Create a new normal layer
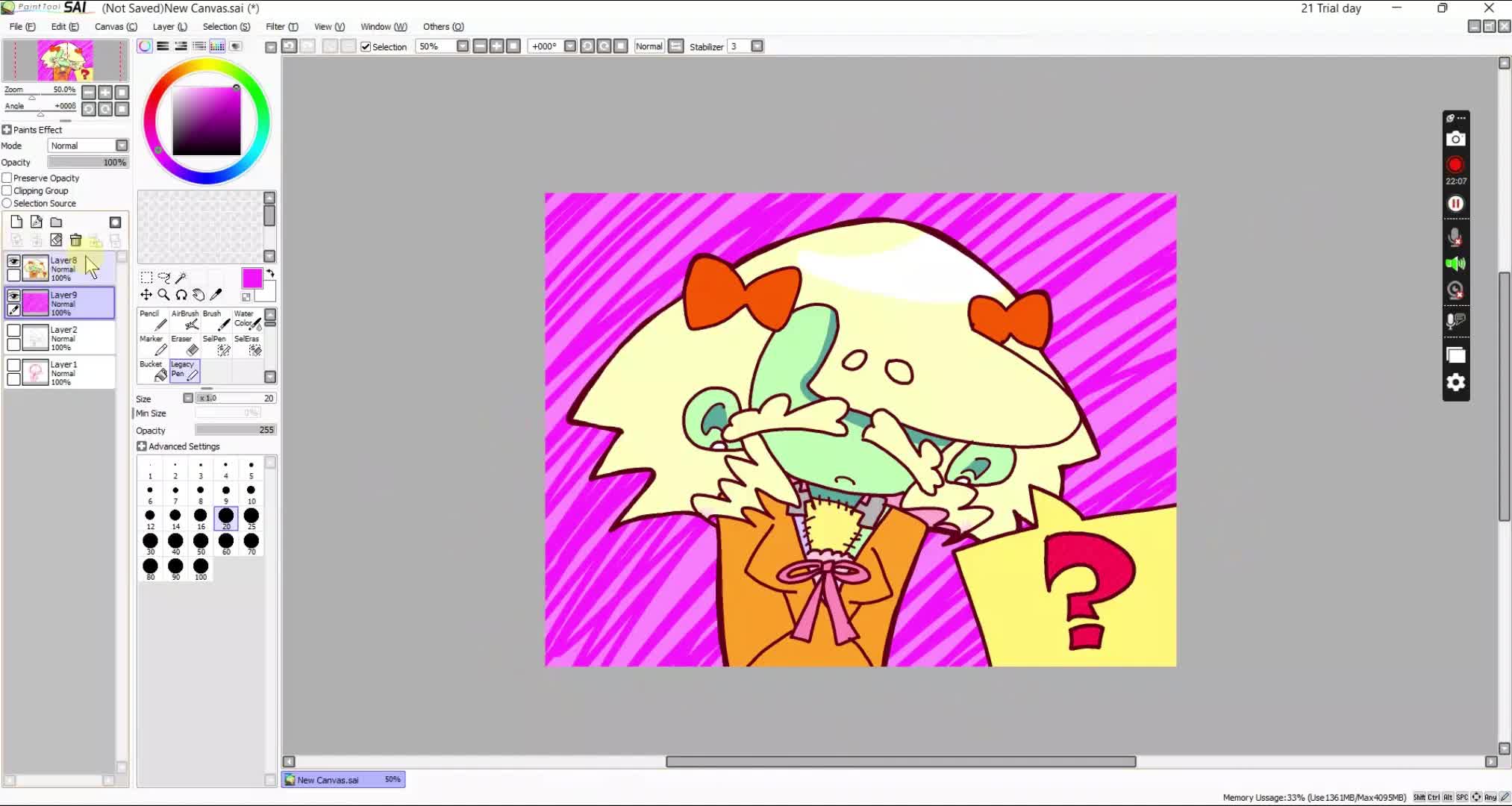The width and height of the screenshot is (1512, 806). click(x=16, y=222)
